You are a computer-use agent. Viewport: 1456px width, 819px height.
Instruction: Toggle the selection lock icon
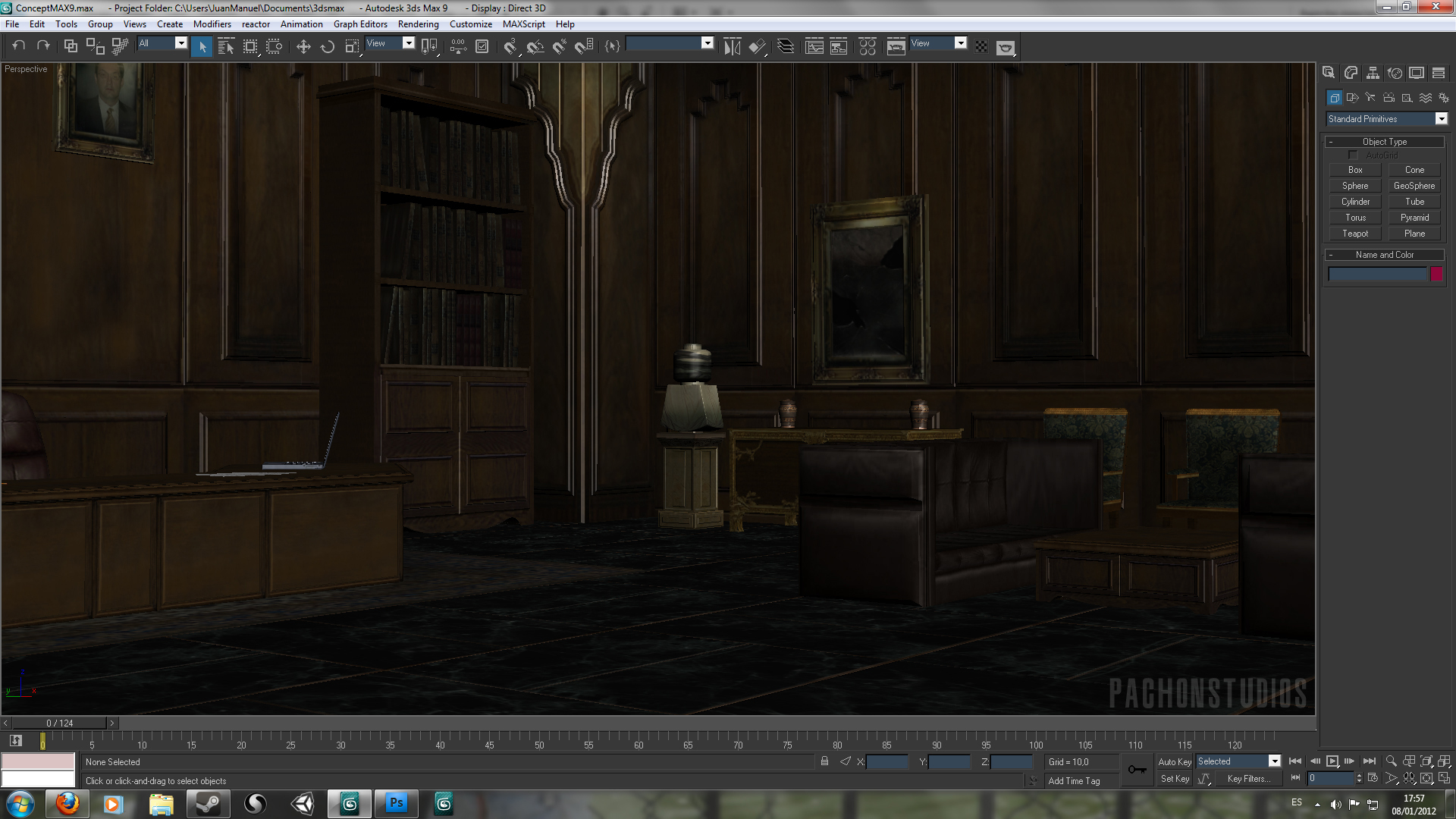824,761
